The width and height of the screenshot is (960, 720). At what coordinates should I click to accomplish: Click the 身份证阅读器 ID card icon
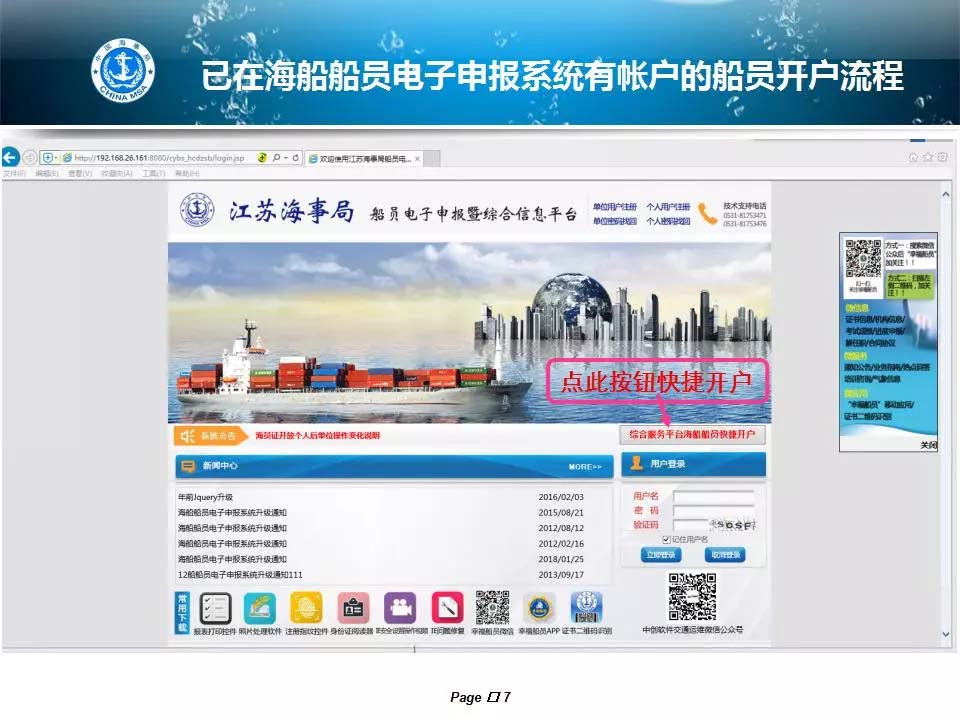(x=353, y=608)
